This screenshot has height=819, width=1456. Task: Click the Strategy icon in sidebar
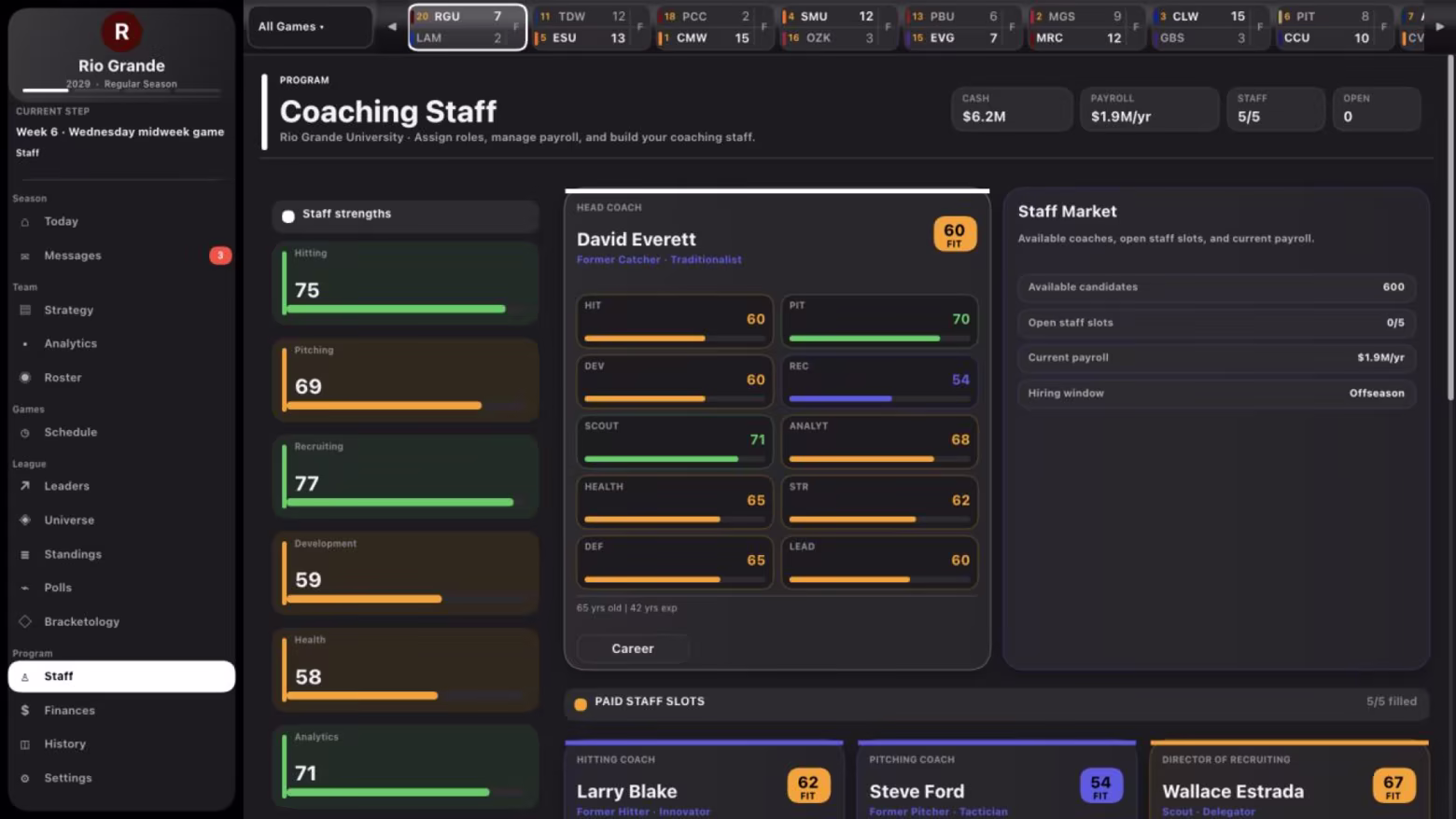[25, 310]
